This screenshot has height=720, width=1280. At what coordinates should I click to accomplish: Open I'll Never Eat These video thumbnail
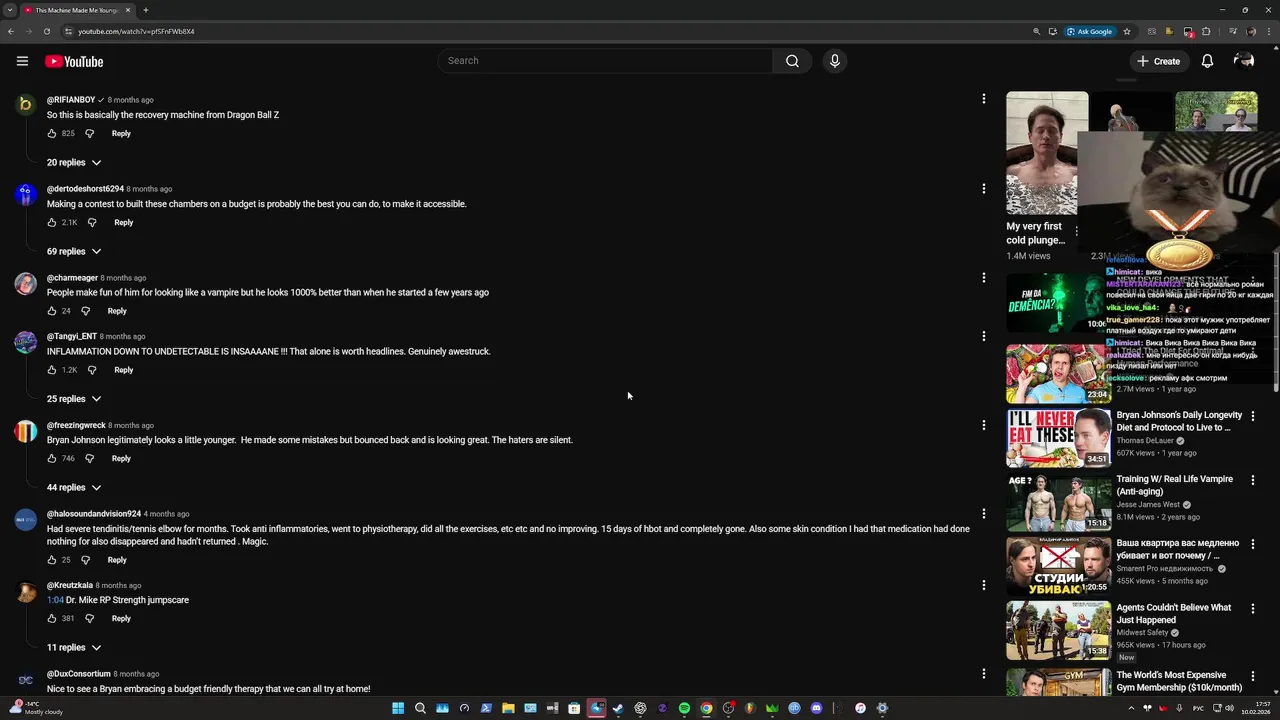click(1058, 438)
